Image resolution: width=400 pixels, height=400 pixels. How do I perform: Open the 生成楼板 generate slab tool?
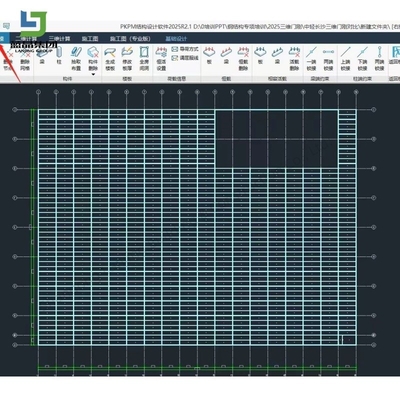coord(110,59)
